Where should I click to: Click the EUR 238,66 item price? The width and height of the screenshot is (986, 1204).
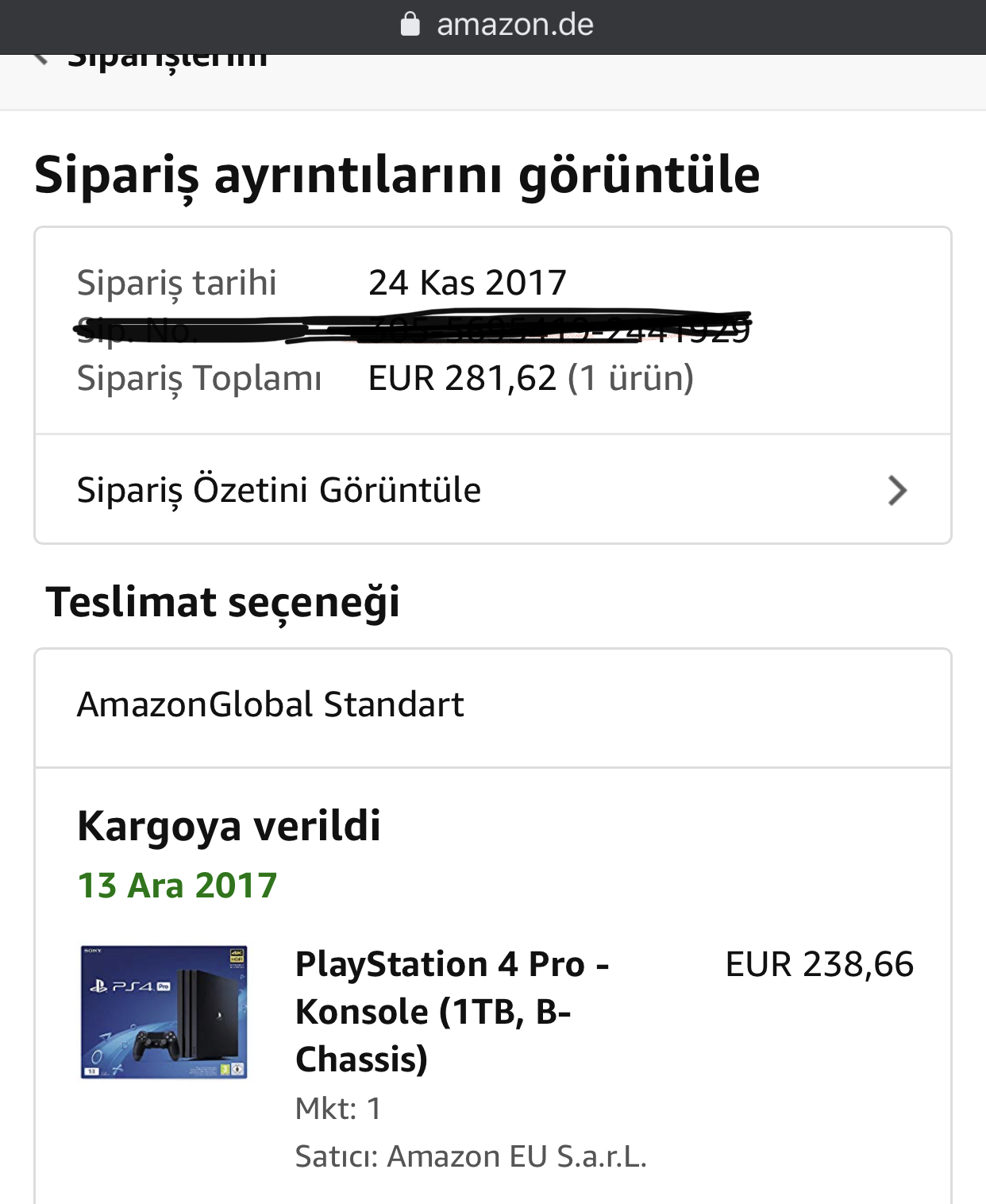tap(819, 964)
